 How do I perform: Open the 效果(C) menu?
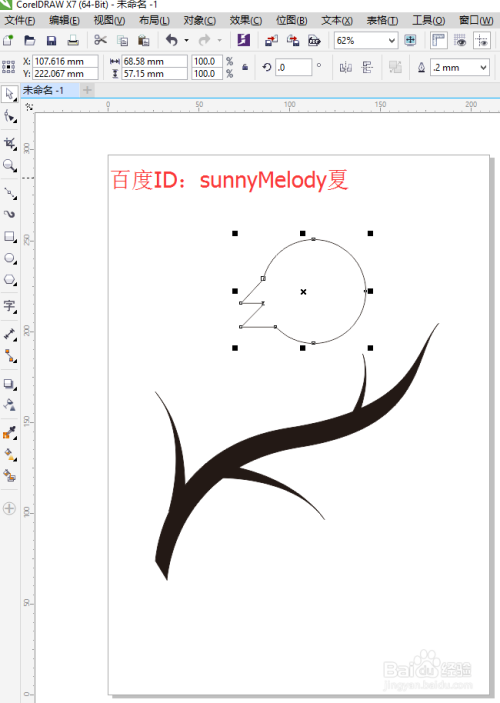[246, 21]
